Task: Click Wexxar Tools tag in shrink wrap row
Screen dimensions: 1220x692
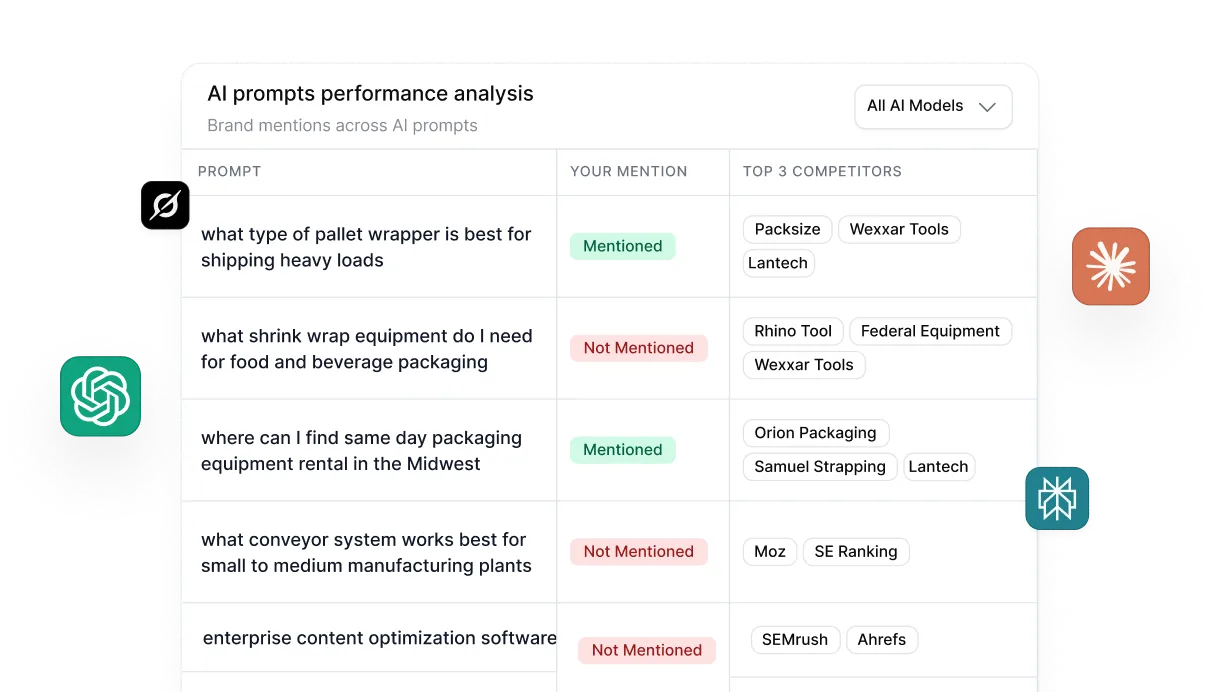Action: (804, 365)
